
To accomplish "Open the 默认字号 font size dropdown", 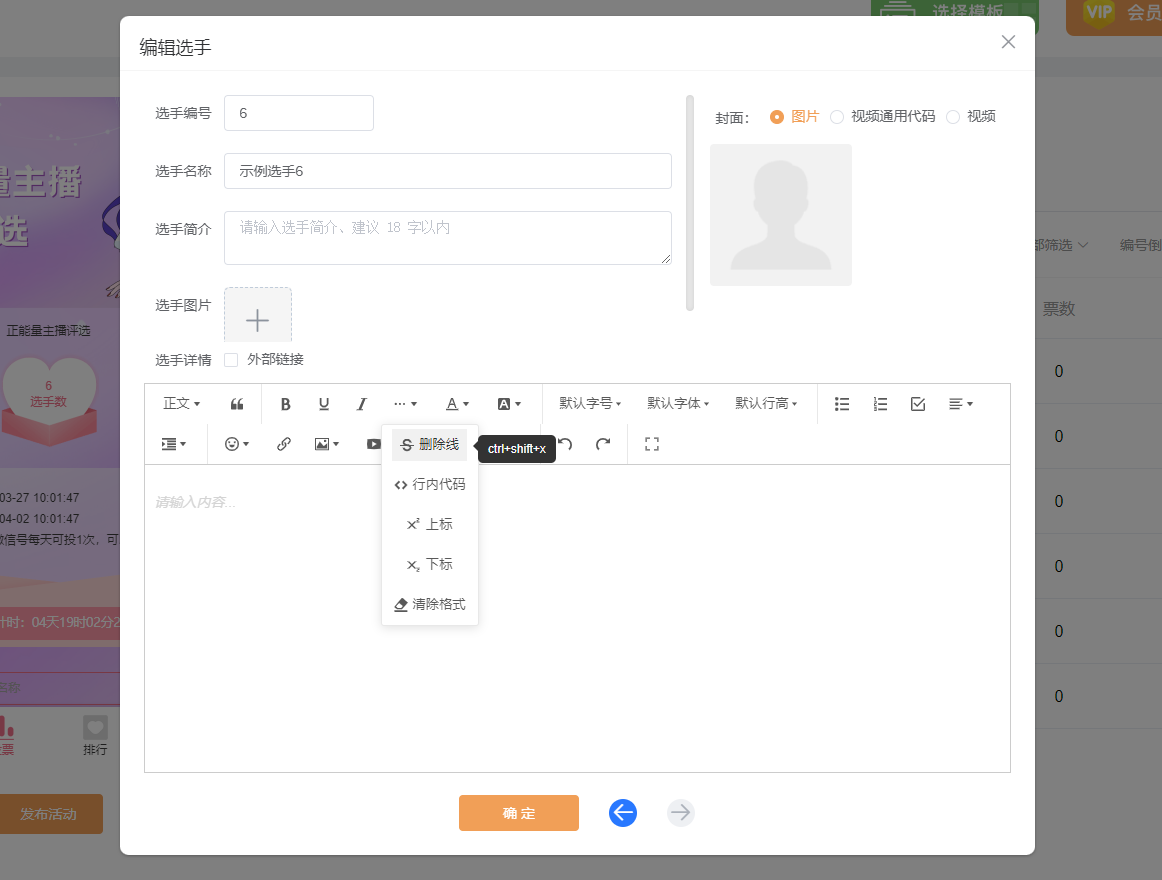I will [x=590, y=404].
